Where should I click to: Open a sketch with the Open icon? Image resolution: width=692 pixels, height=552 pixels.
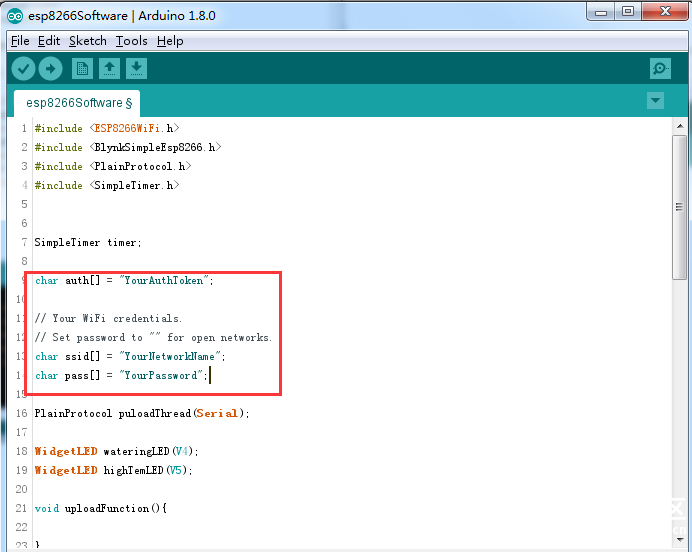point(109,69)
